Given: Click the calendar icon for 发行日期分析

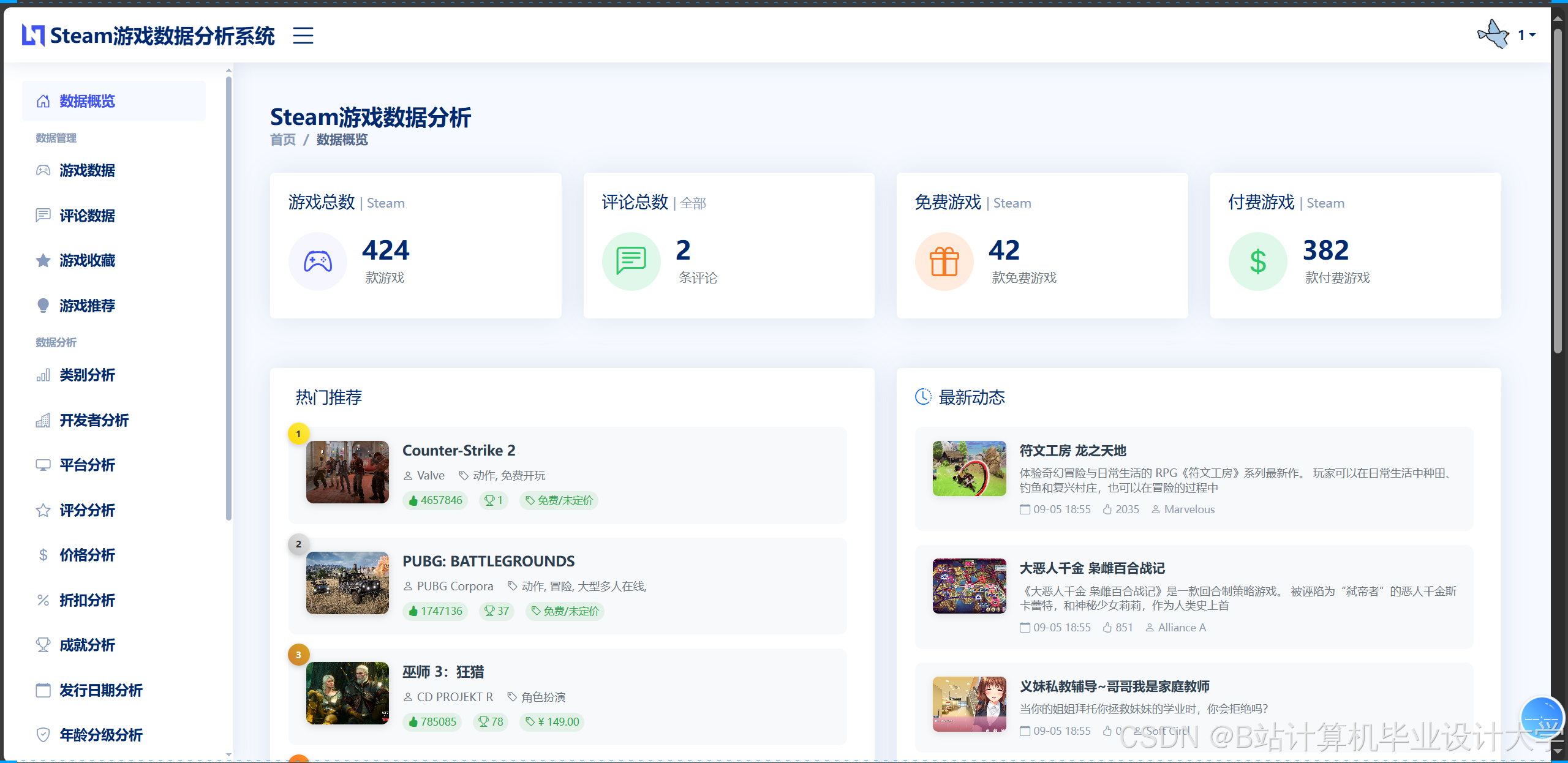Looking at the screenshot, I should point(43,690).
